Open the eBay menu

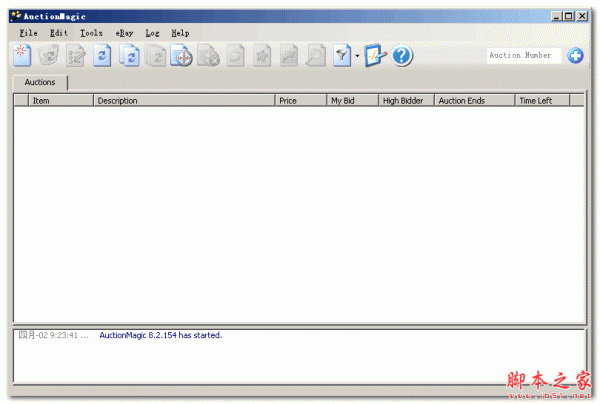point(124,33)
